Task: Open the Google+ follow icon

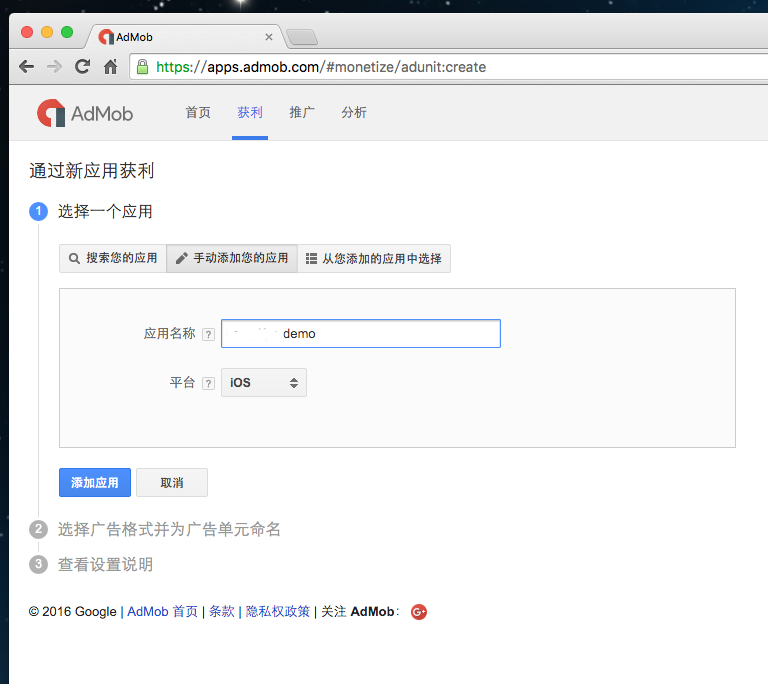Action: 419,612
